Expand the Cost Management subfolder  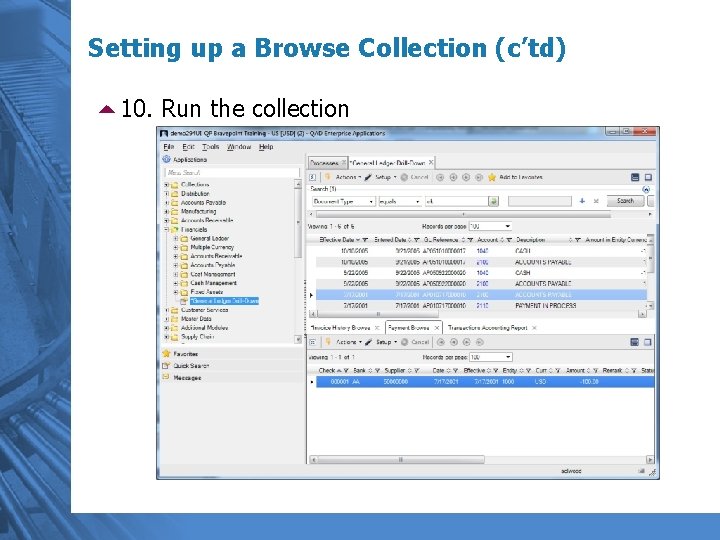click(176, 274)
